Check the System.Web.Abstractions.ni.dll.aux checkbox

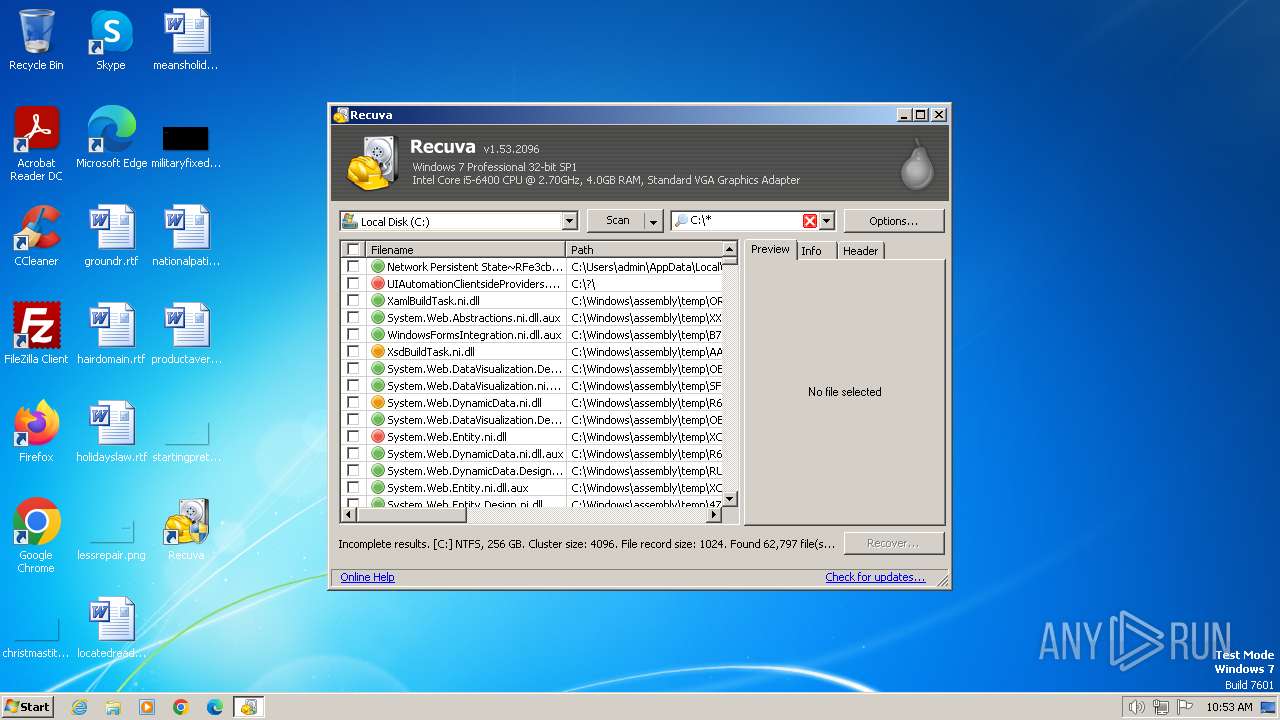click(353, 318)
